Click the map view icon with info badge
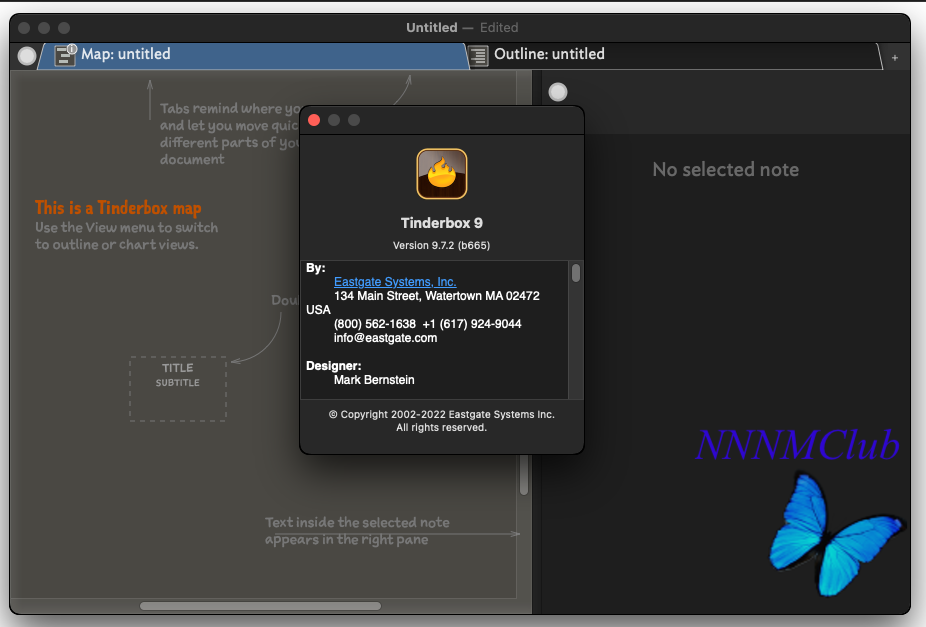 [x=66, y=55]
